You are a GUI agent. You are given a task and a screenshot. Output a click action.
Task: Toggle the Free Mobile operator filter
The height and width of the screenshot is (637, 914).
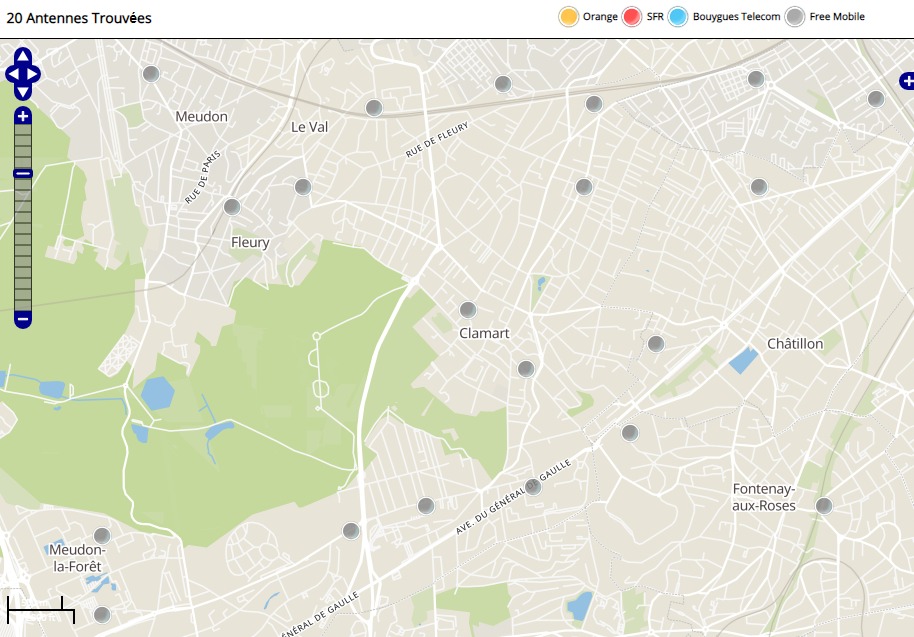coord(795,17)
